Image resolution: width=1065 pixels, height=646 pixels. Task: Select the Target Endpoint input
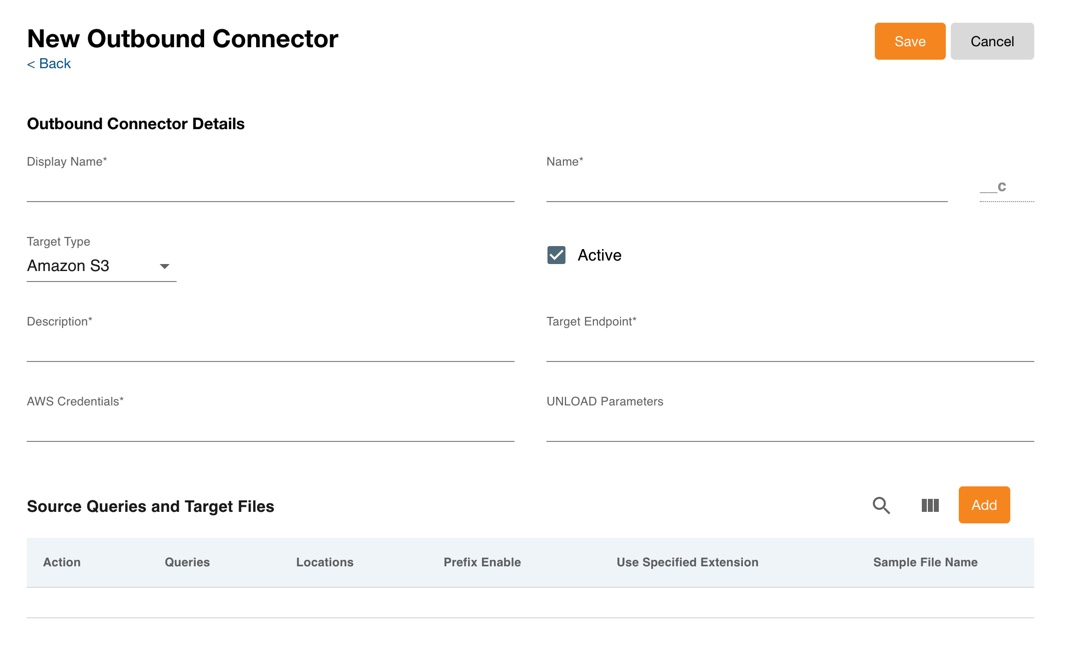point(789,347)
